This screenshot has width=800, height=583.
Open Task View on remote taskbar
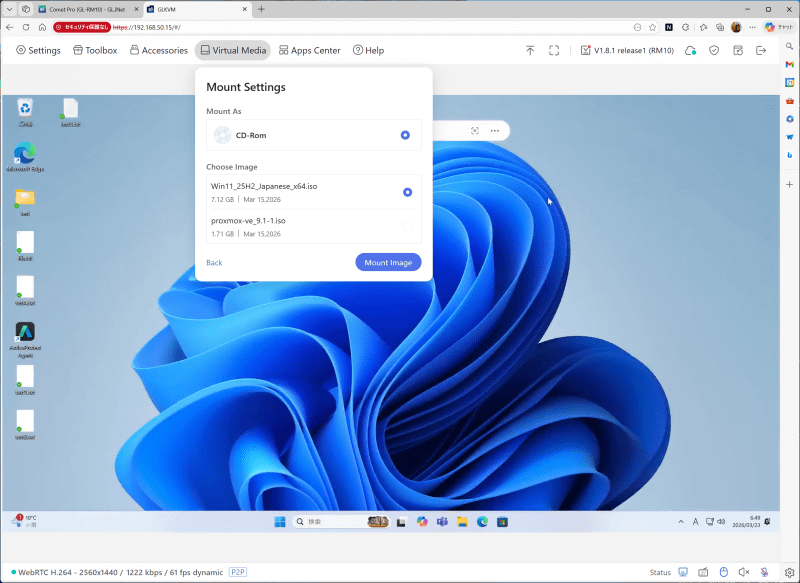click(x=401, y=522)
